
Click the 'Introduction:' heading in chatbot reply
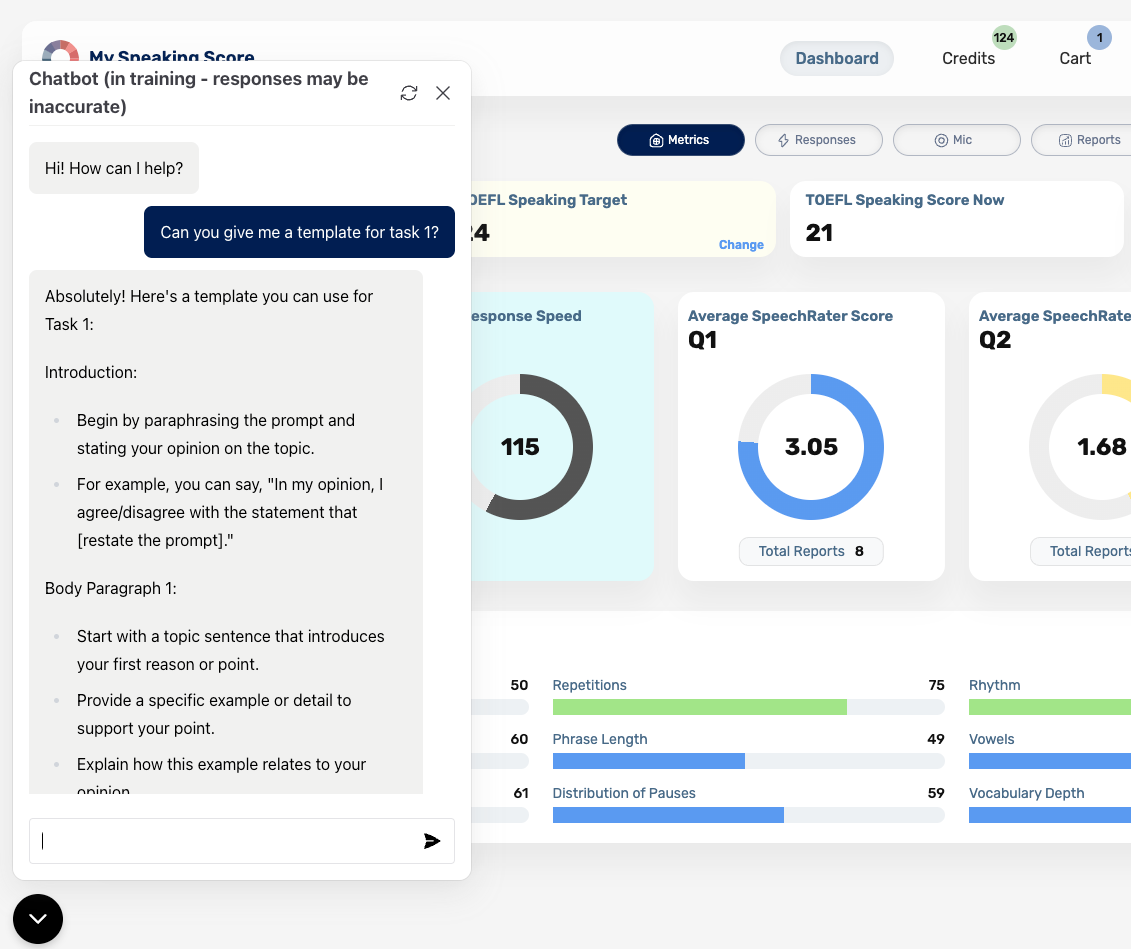(91, 372)
